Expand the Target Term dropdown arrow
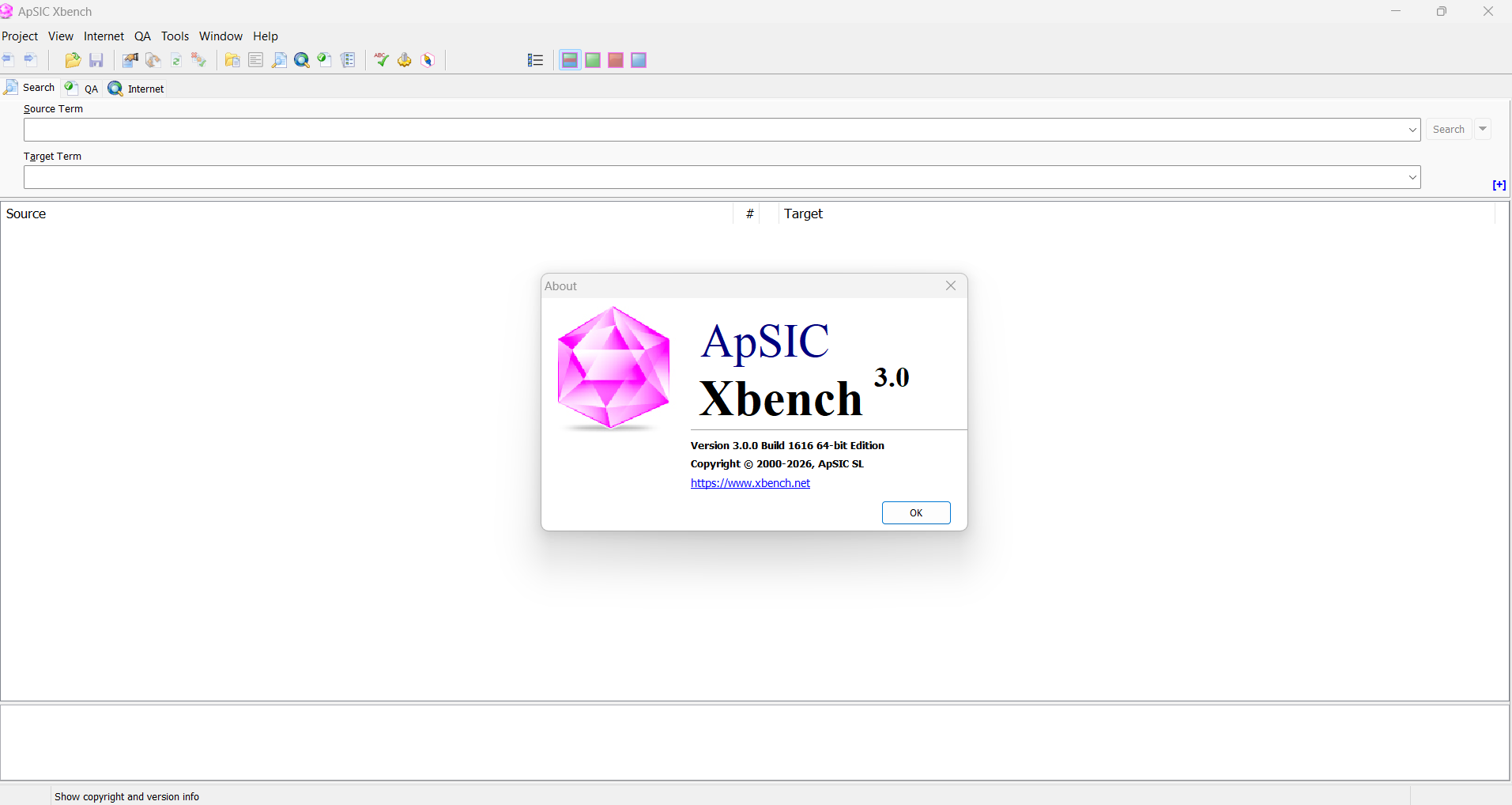Image resolution: width=1512 pixels, height=805 pixels. pyautogui.click(x=1412, y=177)
